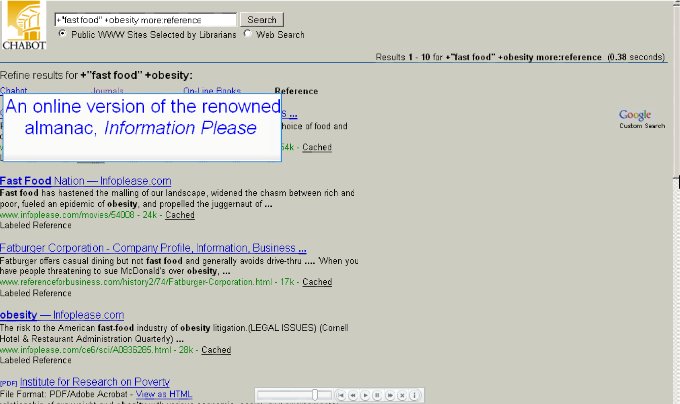Viewport: 680px width, 404px height.
Task: Click Labeled Reference under Fatburger result
Action: (36, 293)
